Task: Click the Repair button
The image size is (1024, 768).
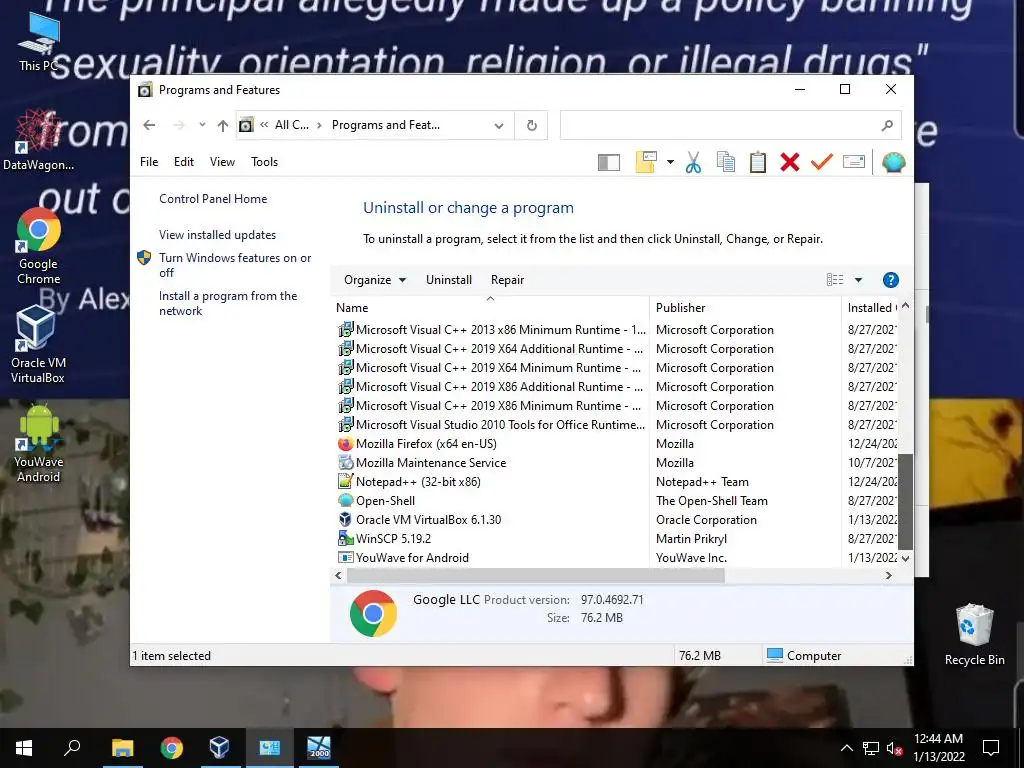Action: point(507,280)
